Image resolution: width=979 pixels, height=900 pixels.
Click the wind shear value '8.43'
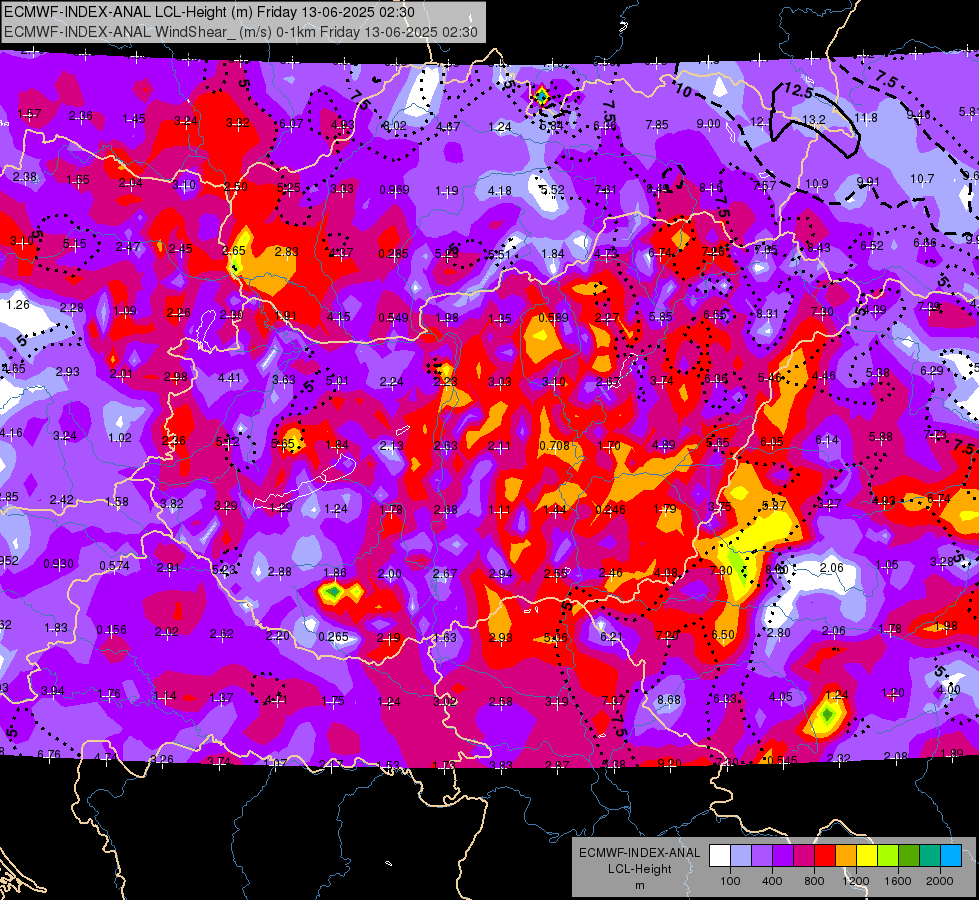coord(819,248)
